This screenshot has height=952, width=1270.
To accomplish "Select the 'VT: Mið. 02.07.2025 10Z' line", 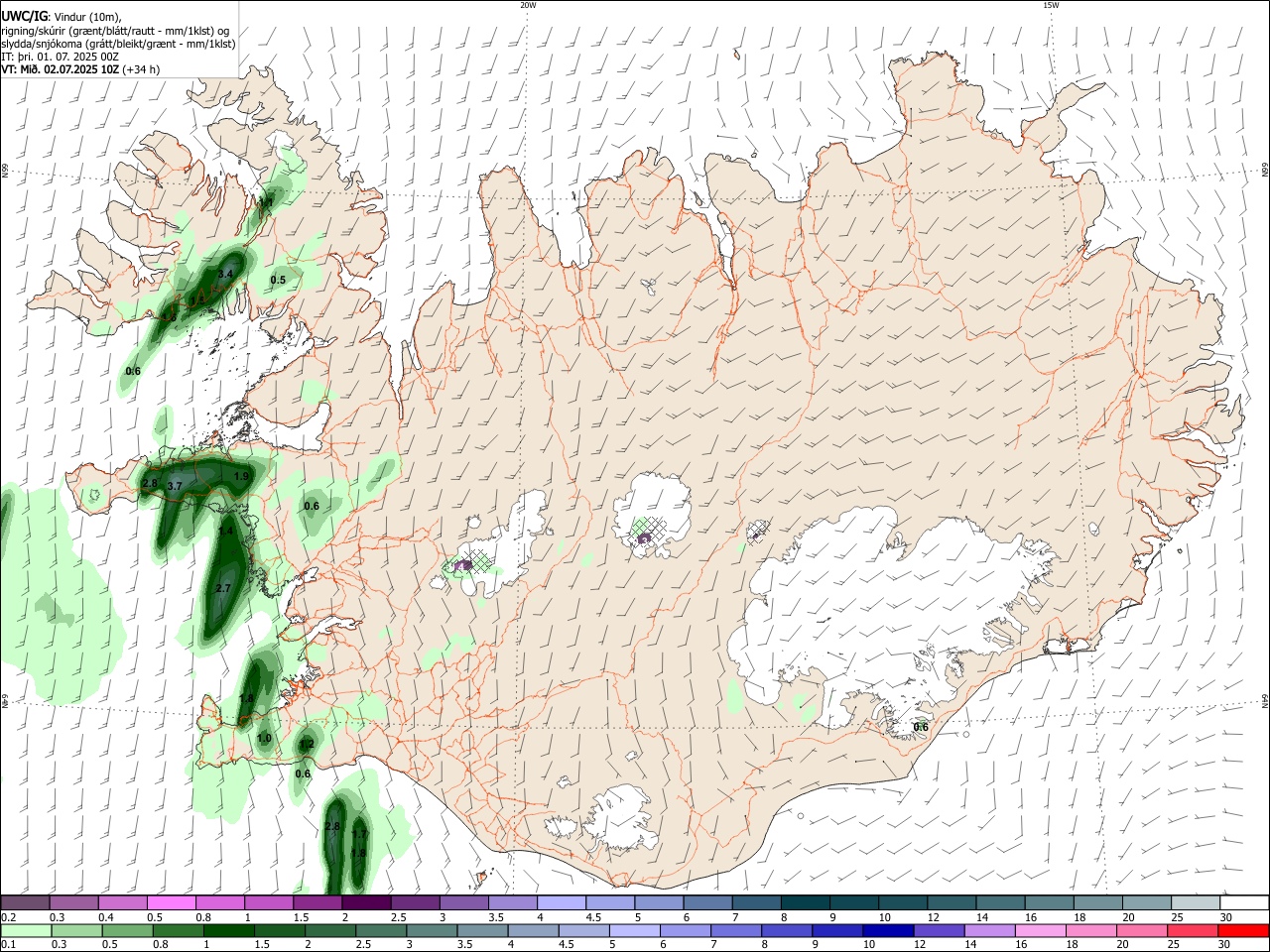I will pyautogui.click(x=62, y=69).
